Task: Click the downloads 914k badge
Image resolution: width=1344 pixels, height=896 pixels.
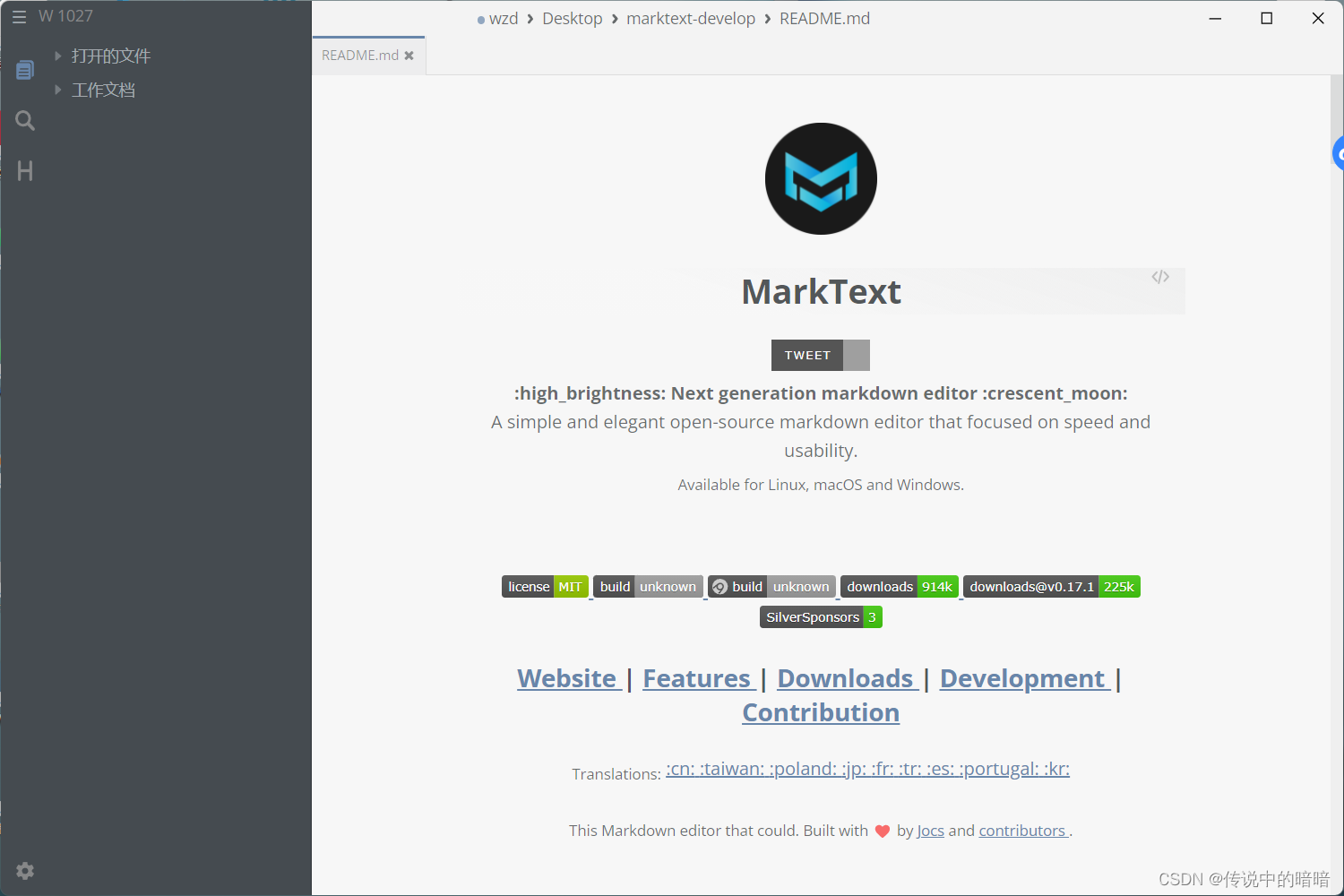Action: point(899,586)
